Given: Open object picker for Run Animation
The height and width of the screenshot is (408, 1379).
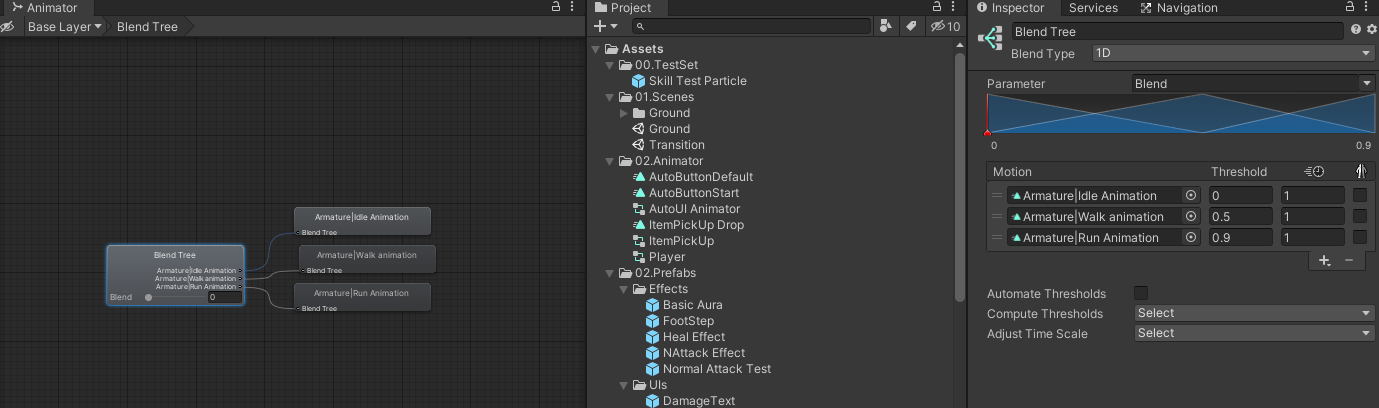Looking at the screenshot, I should 1191,238.
